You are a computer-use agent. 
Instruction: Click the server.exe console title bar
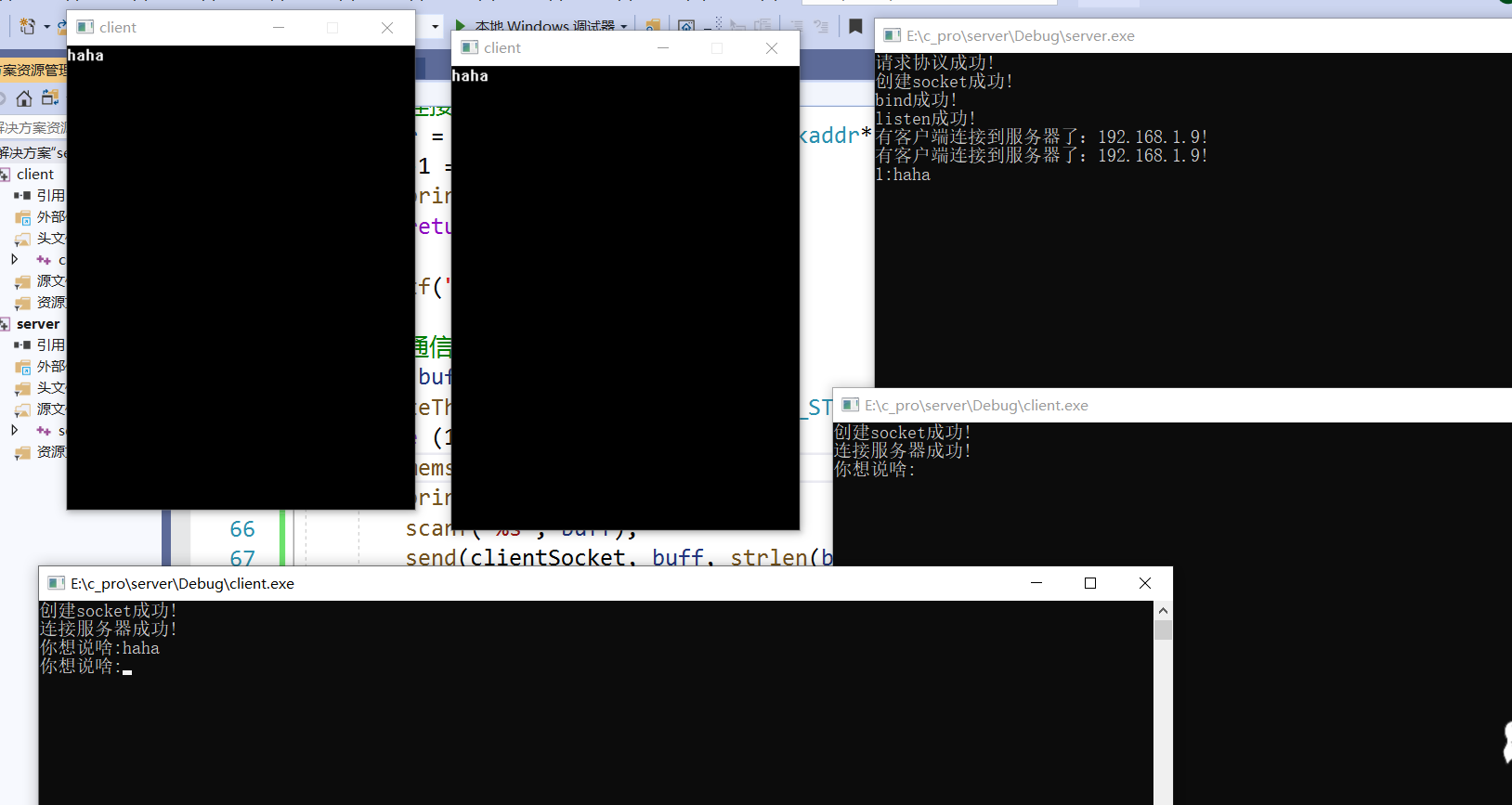(1193, 35)
